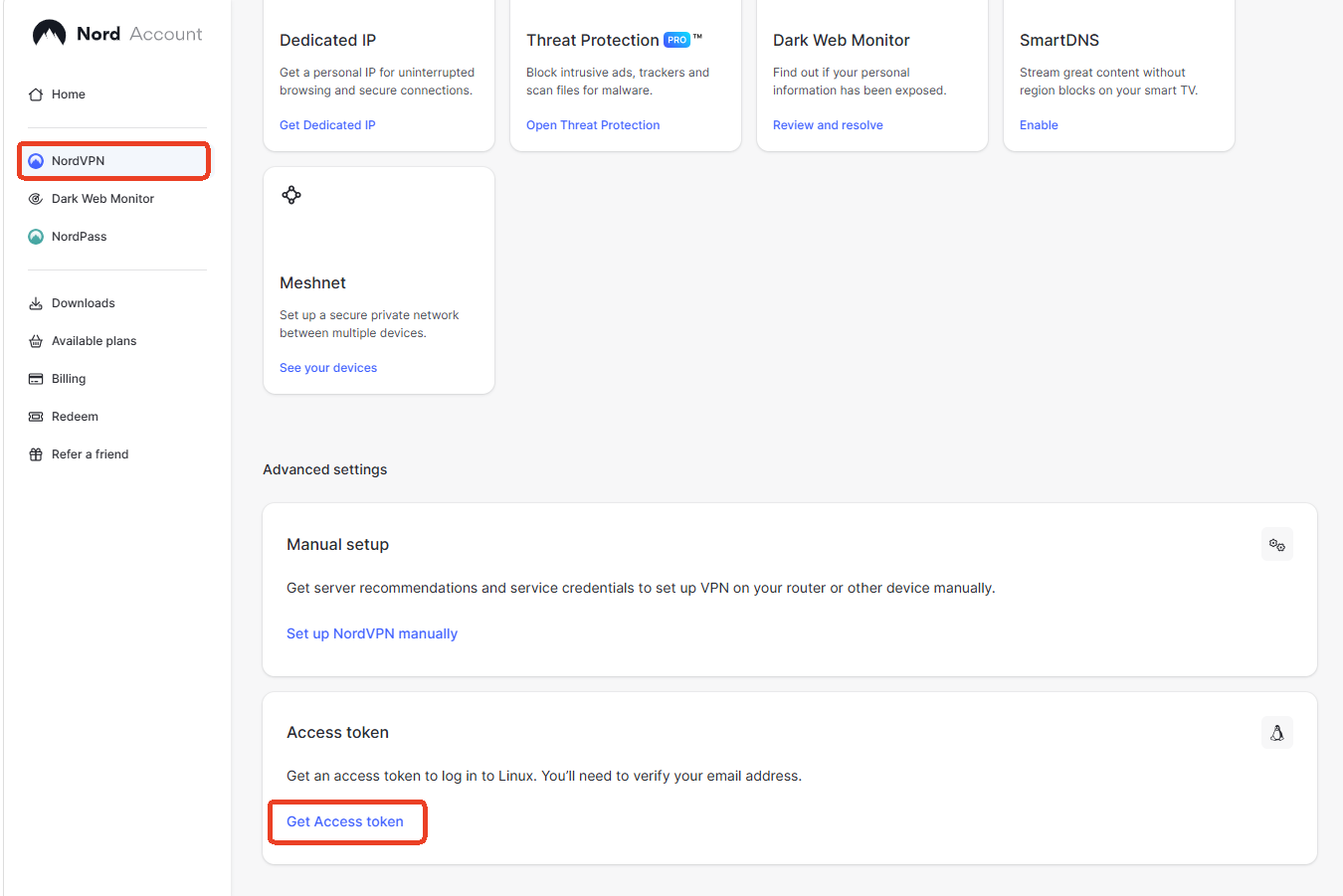Image resolution: width=1343 pixels, height=896 pixels.
Task: Click the Manual setup gears icon
Action: point(1276,544)
